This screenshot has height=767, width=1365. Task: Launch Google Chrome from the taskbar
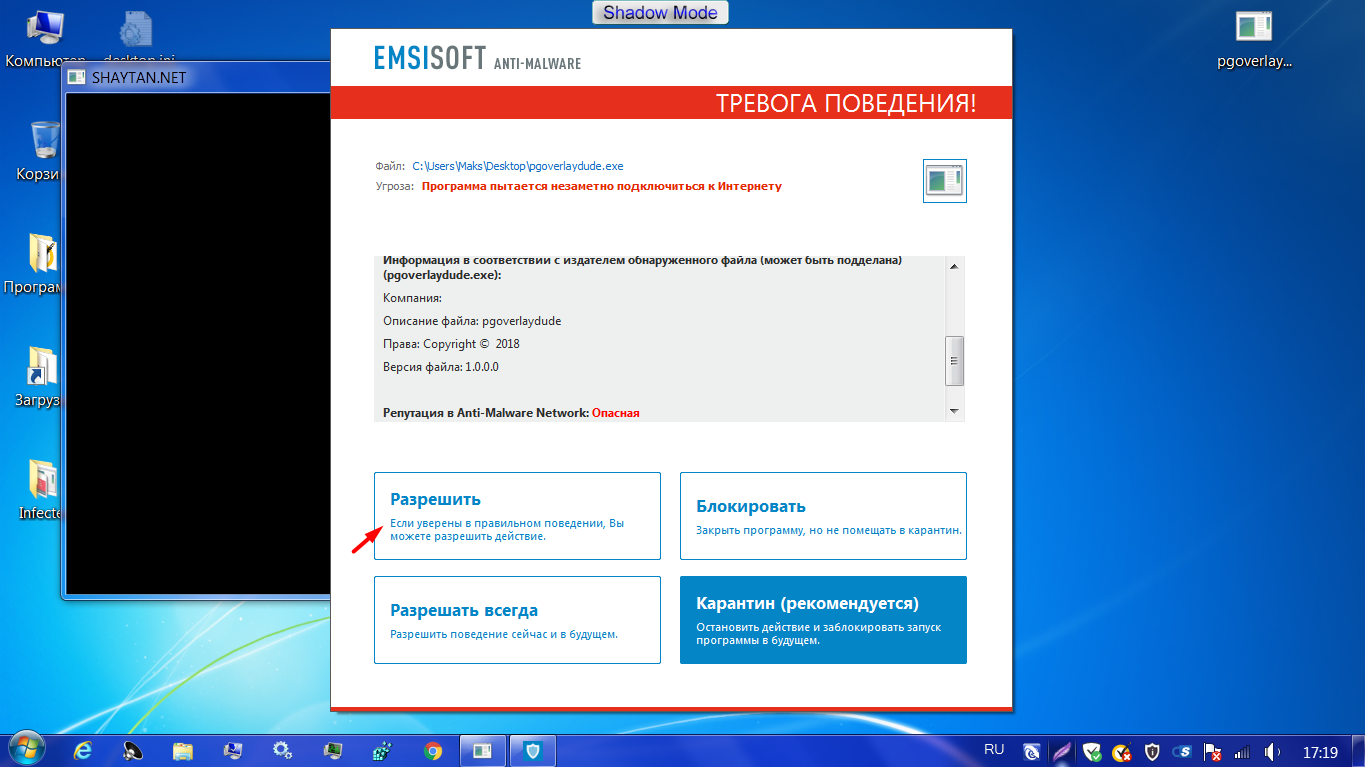coord(433,750)
